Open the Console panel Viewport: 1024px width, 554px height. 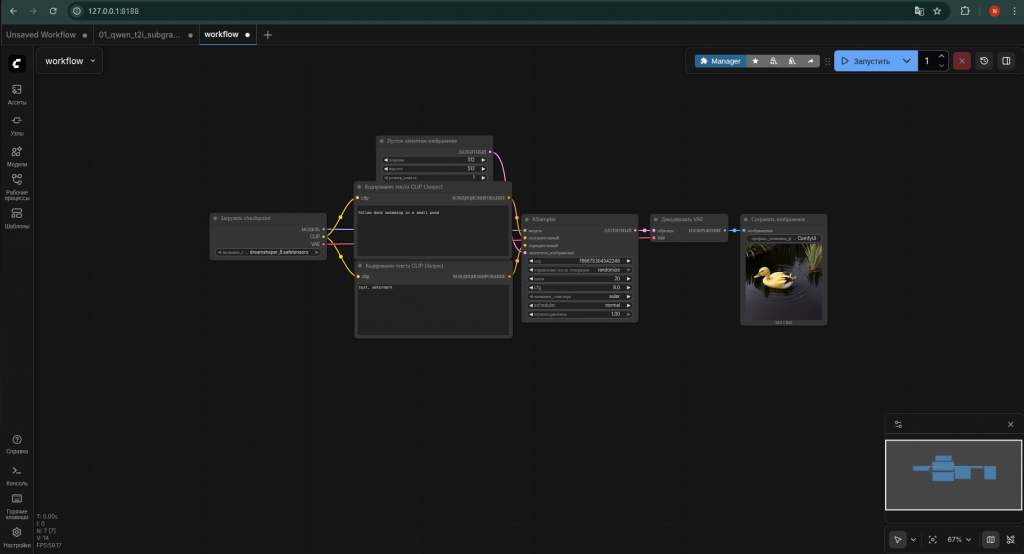[17, 474]
